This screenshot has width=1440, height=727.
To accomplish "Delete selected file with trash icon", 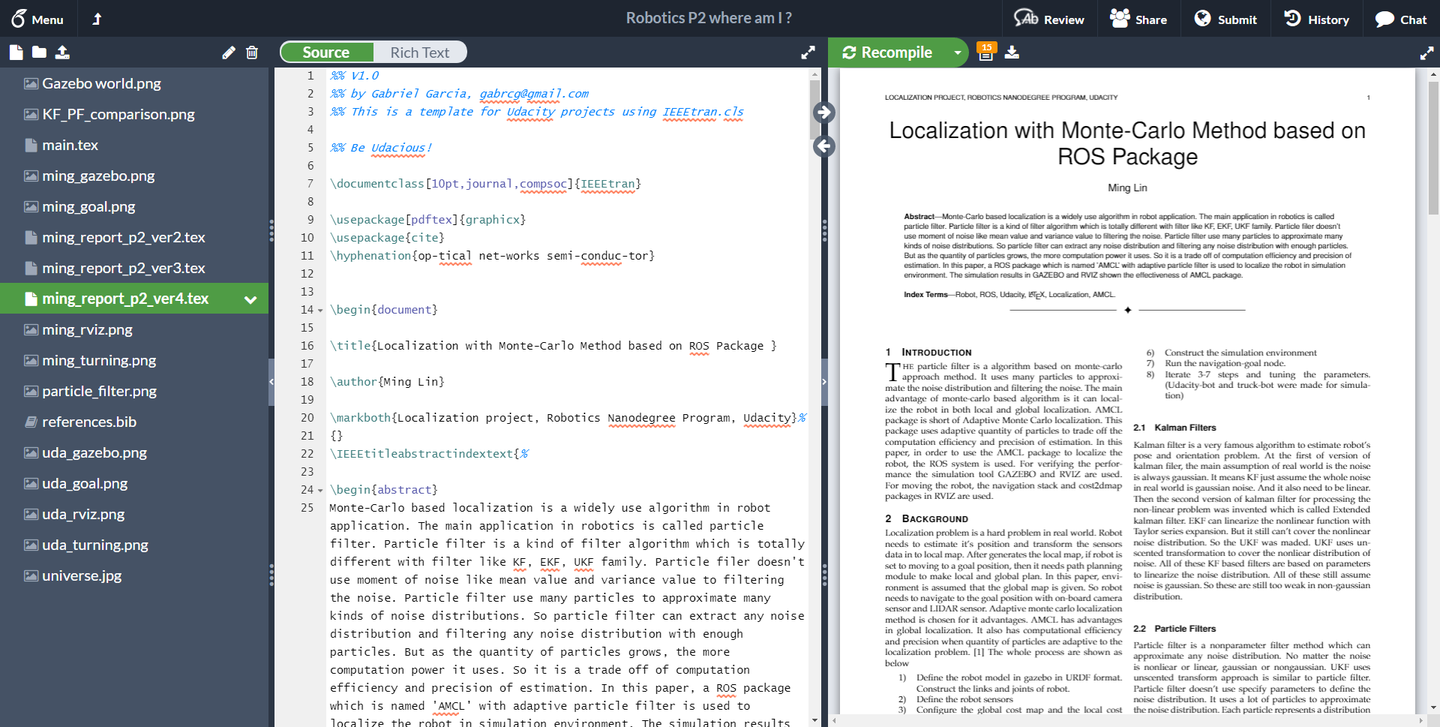I will point(252,53).
